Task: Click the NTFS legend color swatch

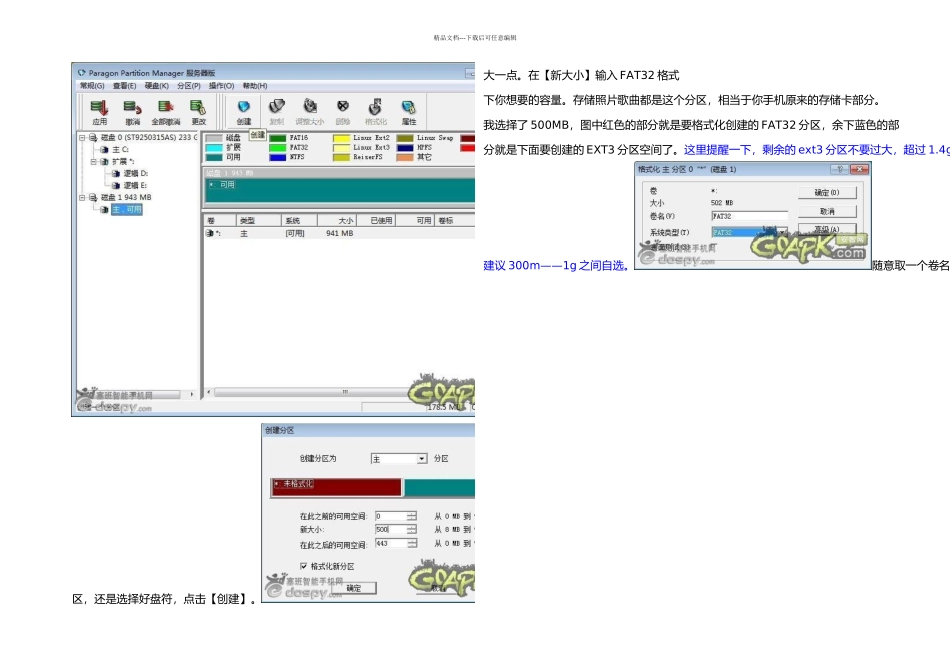Action: [x=277, y=158]
